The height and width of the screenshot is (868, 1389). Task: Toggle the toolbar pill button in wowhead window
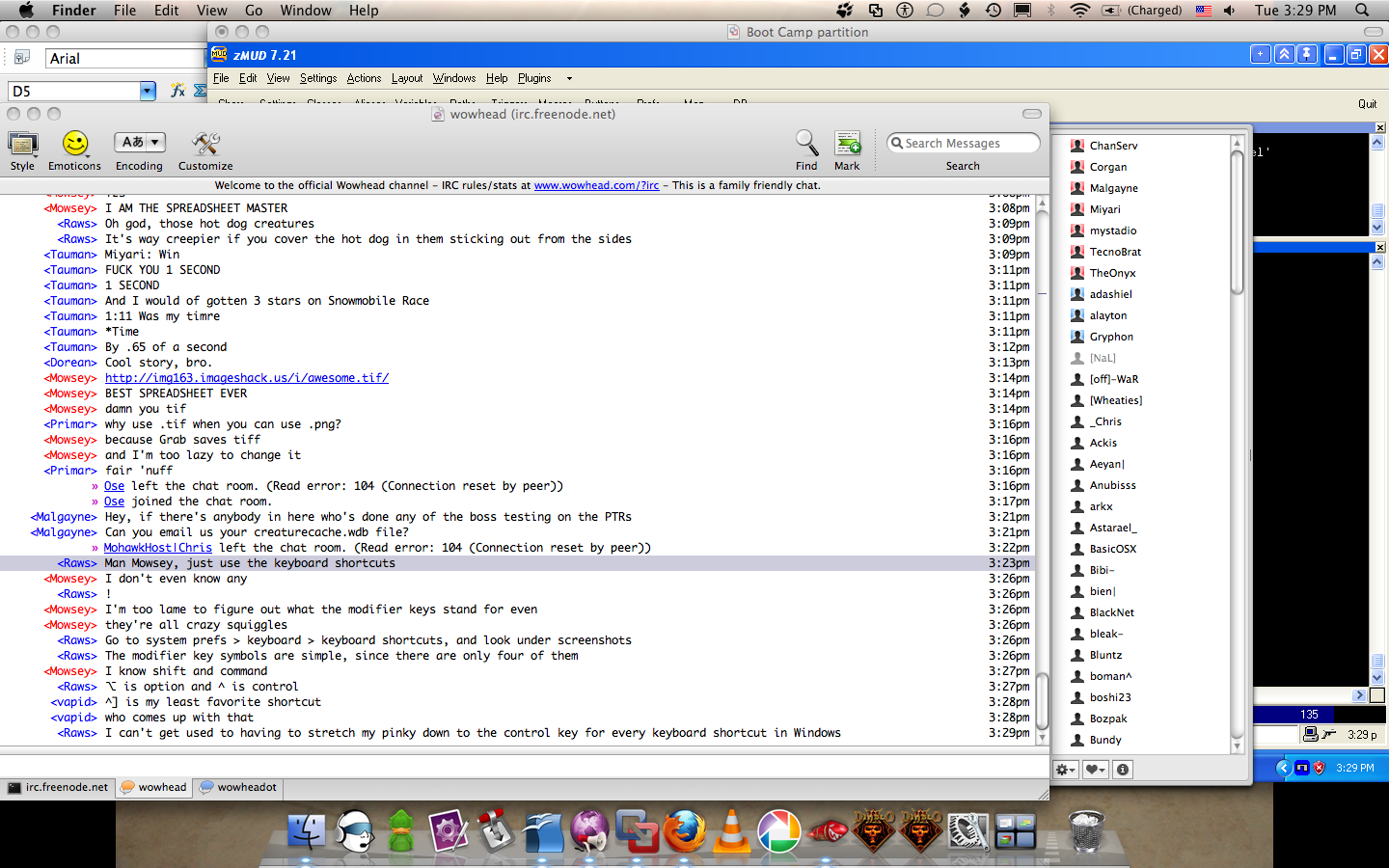pos(1031,114)
